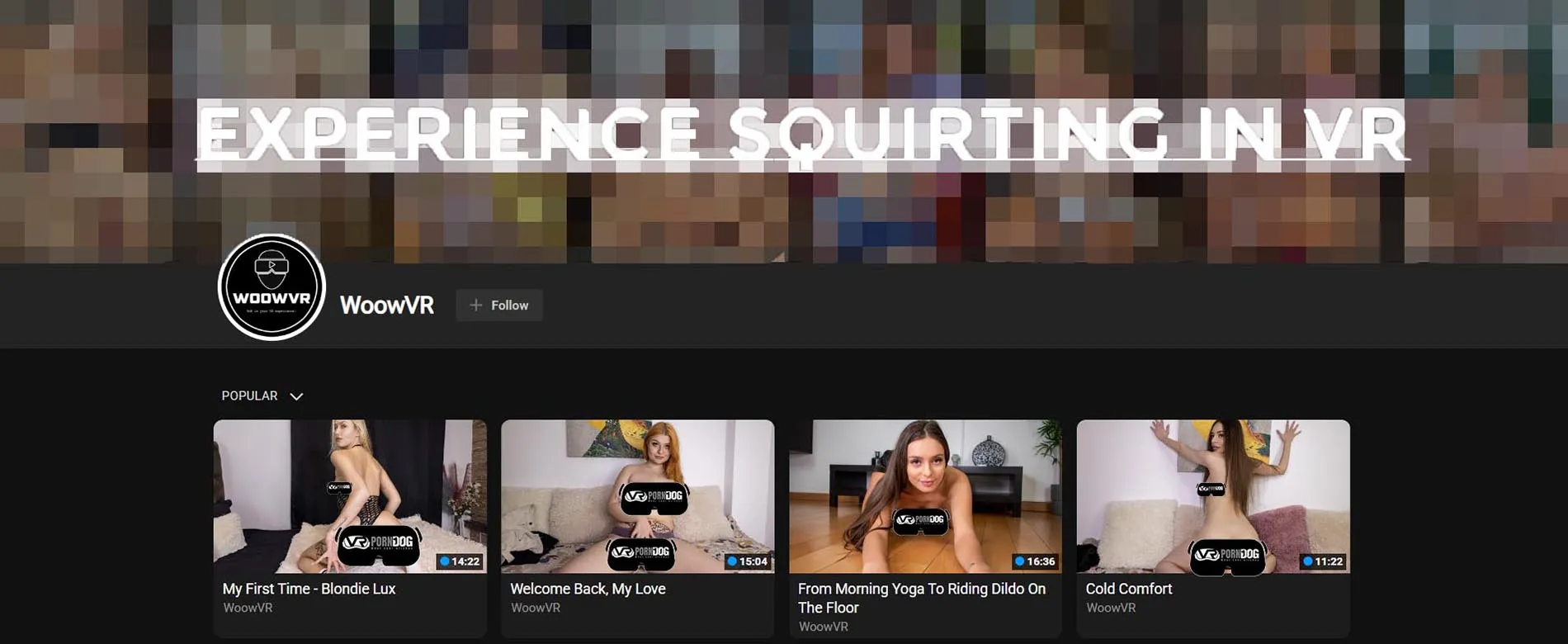Click the 11:22 duration badge
The height and width of the screenshot is (644, 1568).
1323,561
